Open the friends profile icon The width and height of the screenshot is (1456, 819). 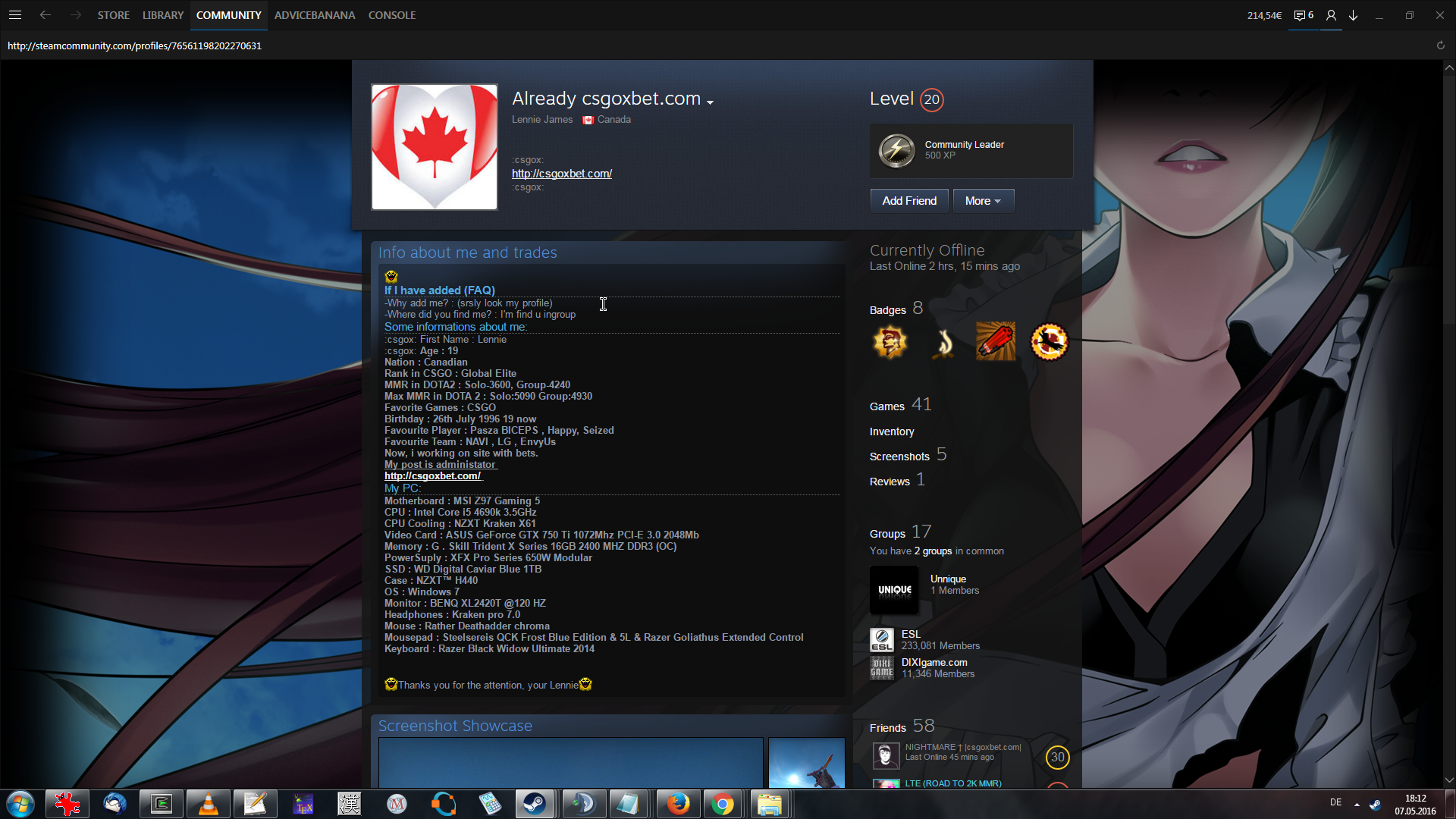[x=1331, y=15]
